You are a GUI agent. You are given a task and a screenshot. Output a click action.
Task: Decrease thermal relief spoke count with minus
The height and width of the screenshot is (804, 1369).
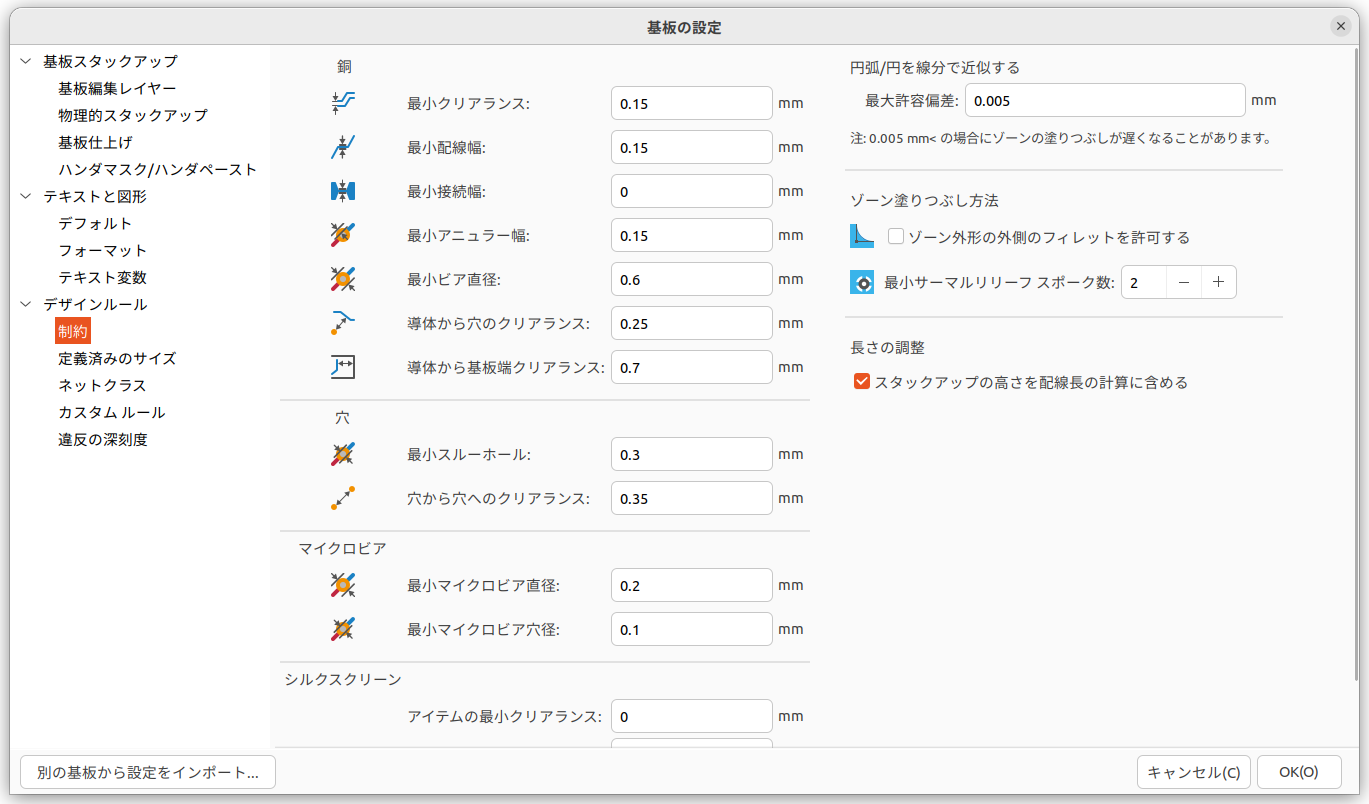pos(1184,282)
